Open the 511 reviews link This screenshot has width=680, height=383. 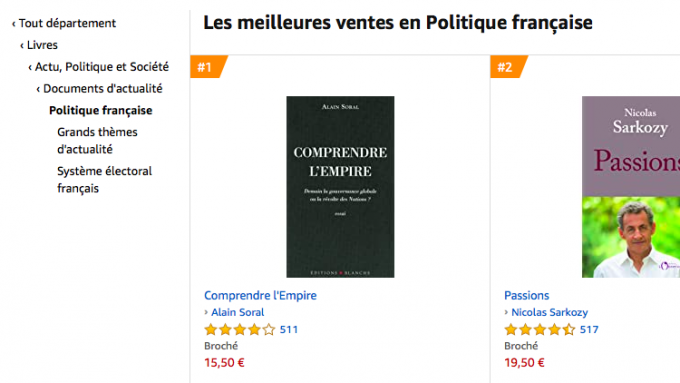pyautogui.click(x=289, y=330)
